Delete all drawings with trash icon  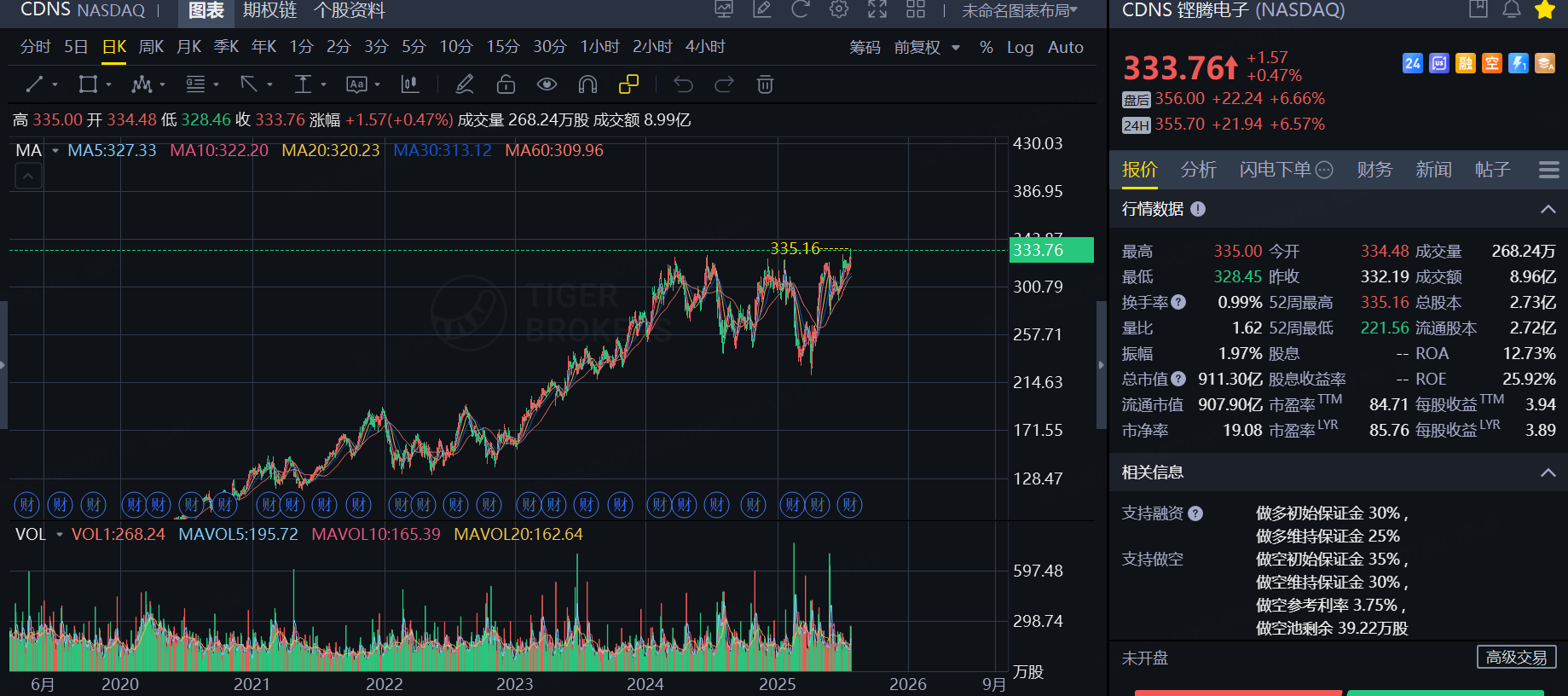tap(765, 84)
